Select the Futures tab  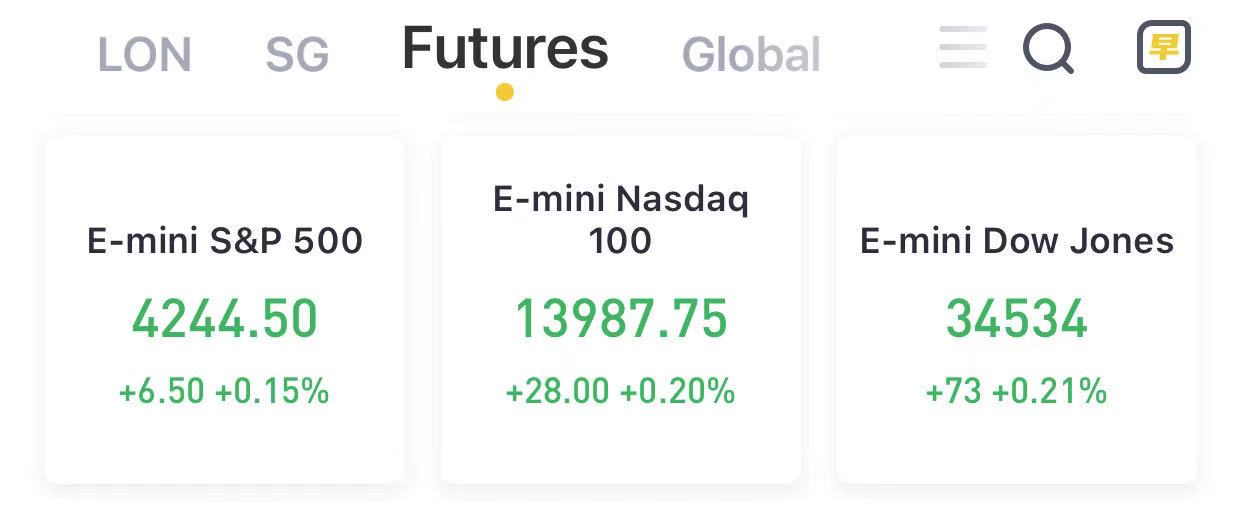click(505, 47)
